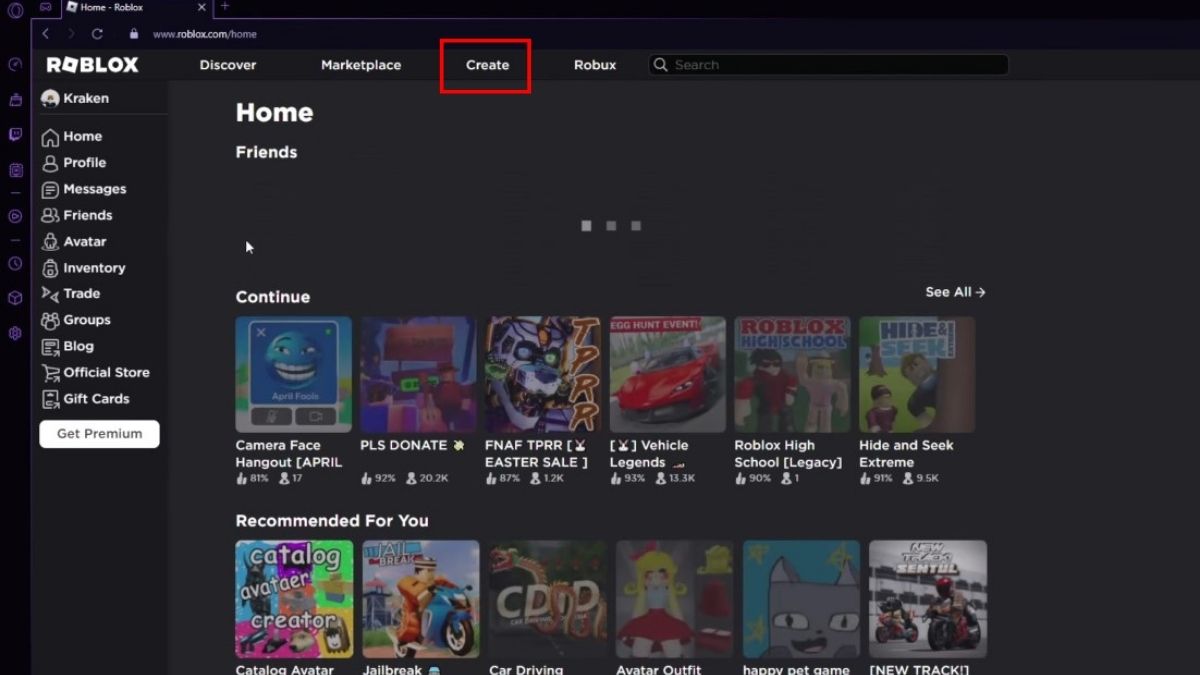Open the Create menu item
Image resolution: width=1200 pixels, height=675 pixels.
[487, 65]
